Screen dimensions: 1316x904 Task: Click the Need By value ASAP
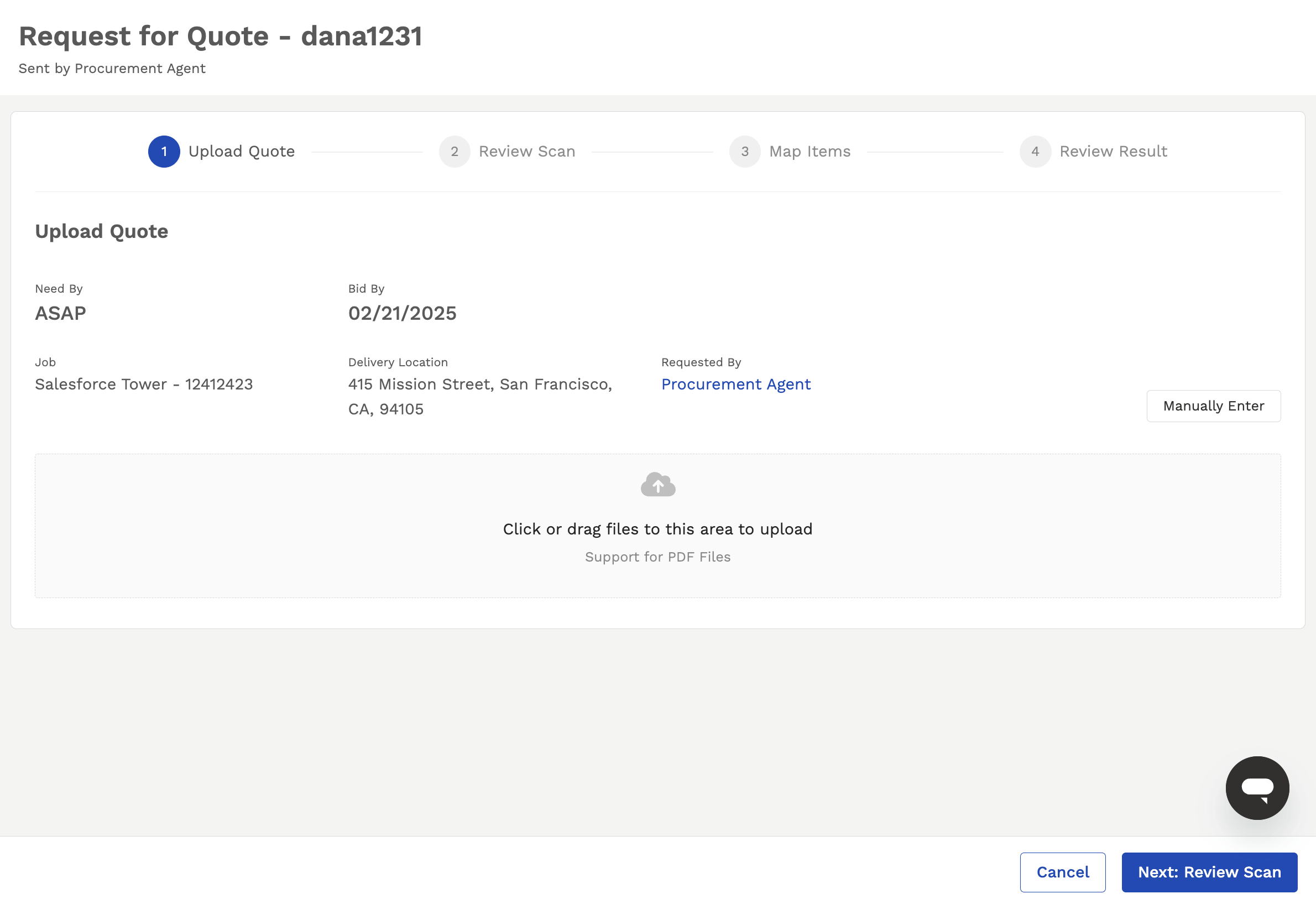point(61,313)
